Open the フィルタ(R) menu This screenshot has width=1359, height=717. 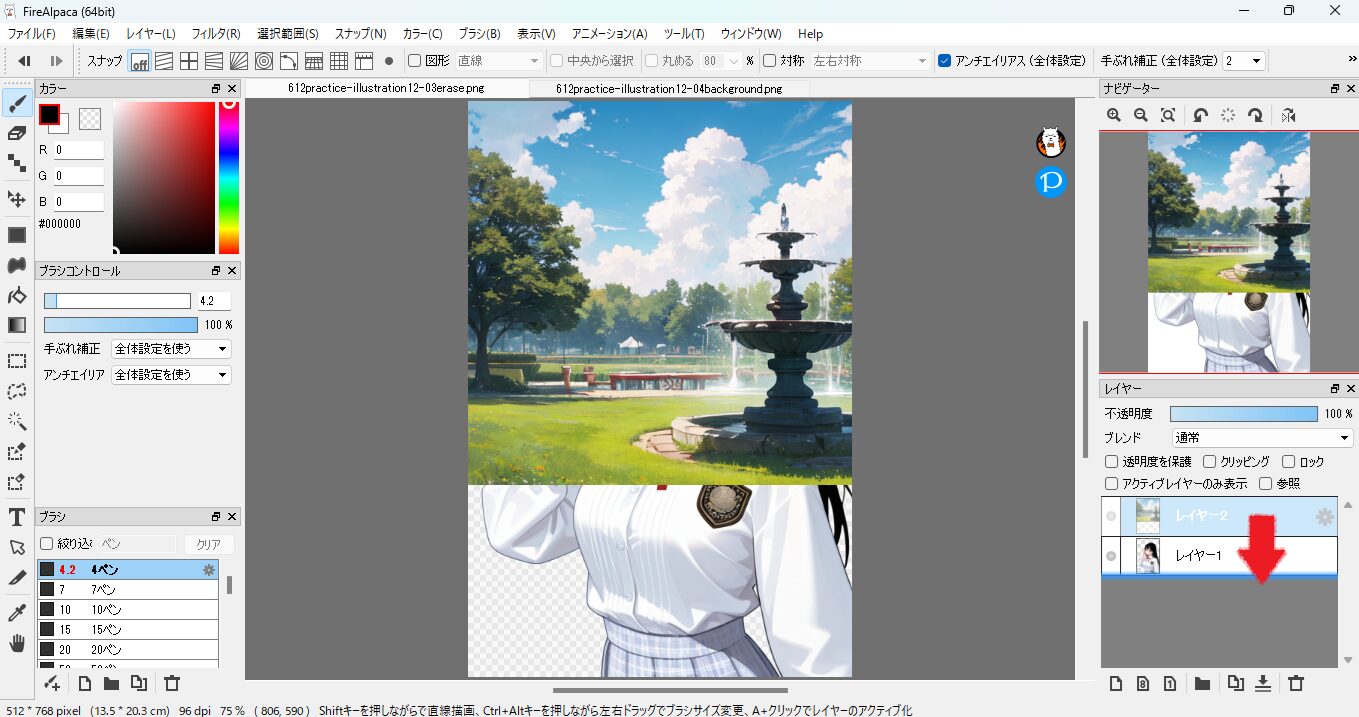[215, 34]
